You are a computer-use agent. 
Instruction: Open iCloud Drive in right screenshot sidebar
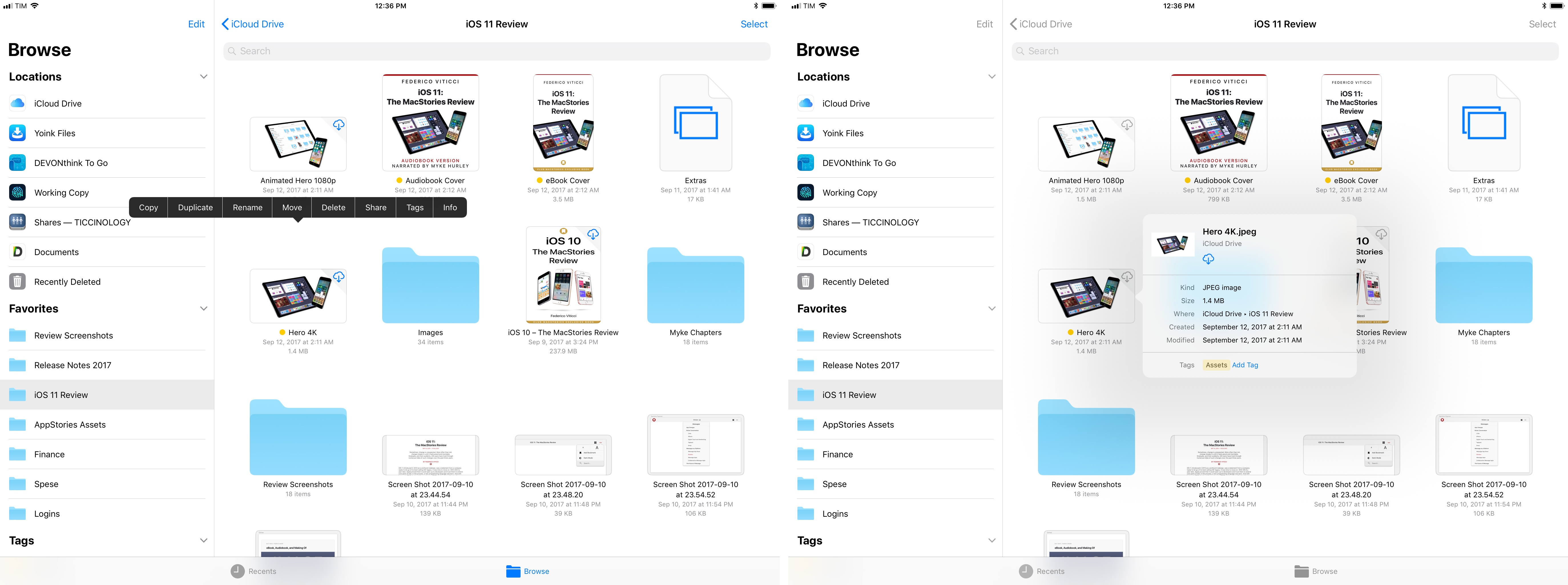pos(895,104)
